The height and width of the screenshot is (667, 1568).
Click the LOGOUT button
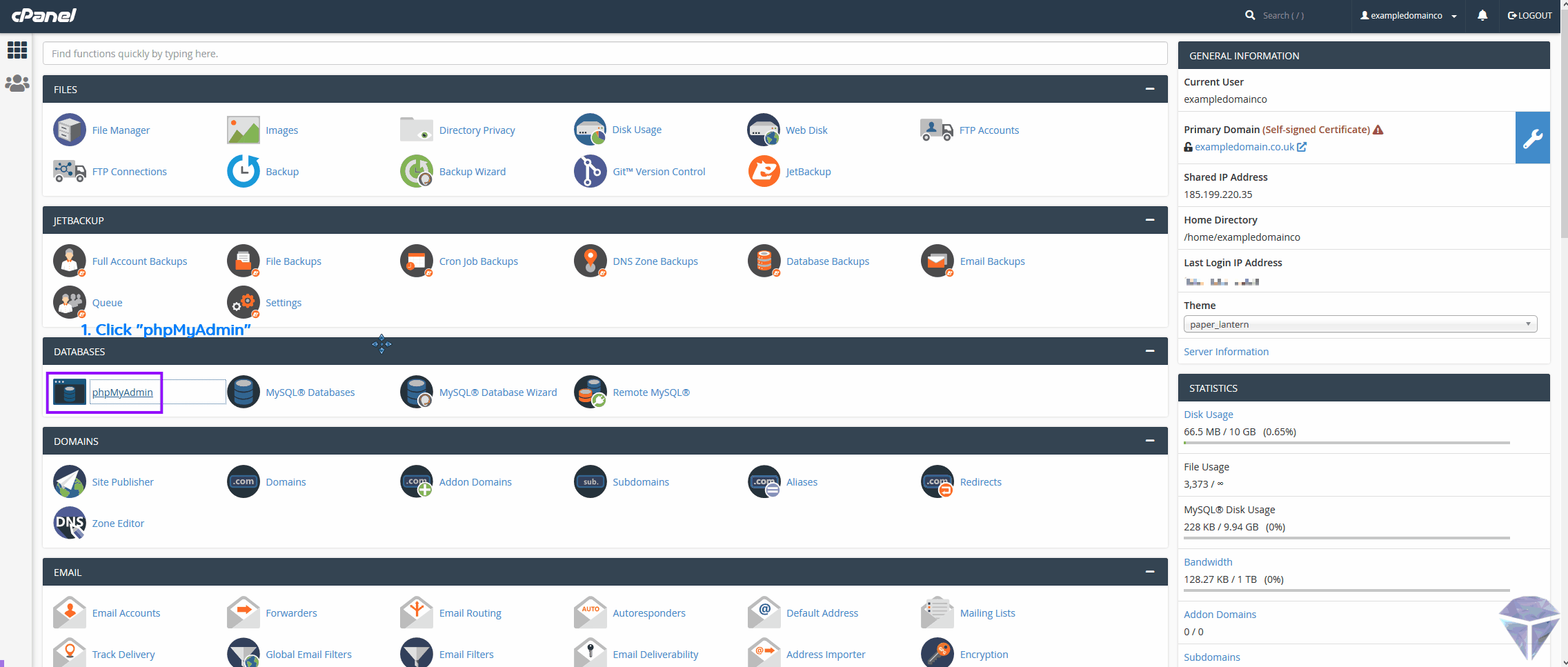pos(1529,15)
